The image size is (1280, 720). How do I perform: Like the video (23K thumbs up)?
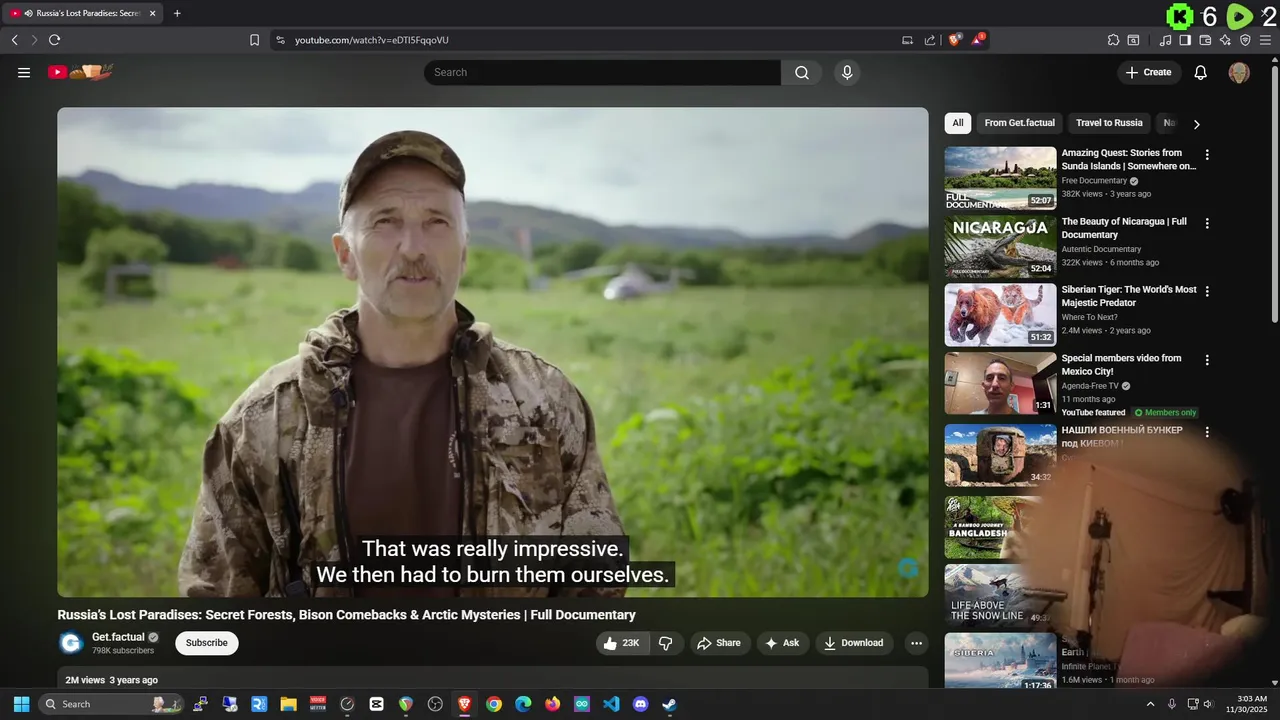point(623,643)
